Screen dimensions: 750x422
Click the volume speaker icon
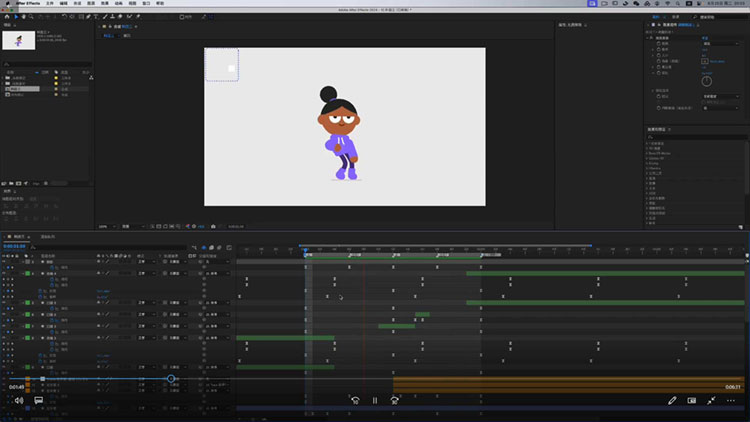pos(18,400)
